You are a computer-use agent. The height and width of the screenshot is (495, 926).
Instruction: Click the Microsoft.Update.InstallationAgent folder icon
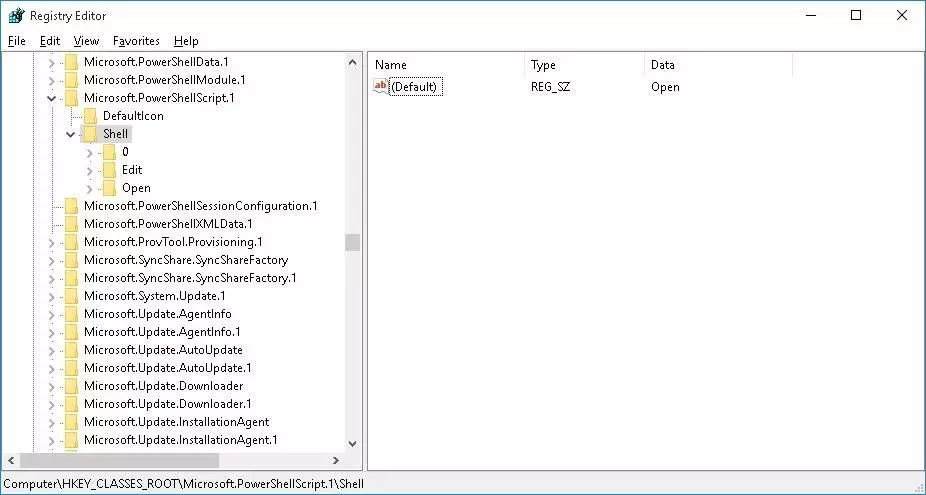tap(71, 422)
